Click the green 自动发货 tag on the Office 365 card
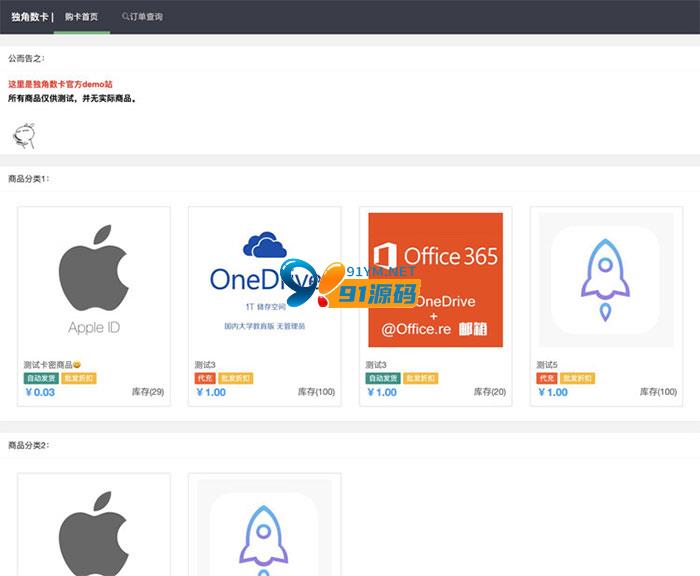700x576 pixels. (x=383, y=378)
